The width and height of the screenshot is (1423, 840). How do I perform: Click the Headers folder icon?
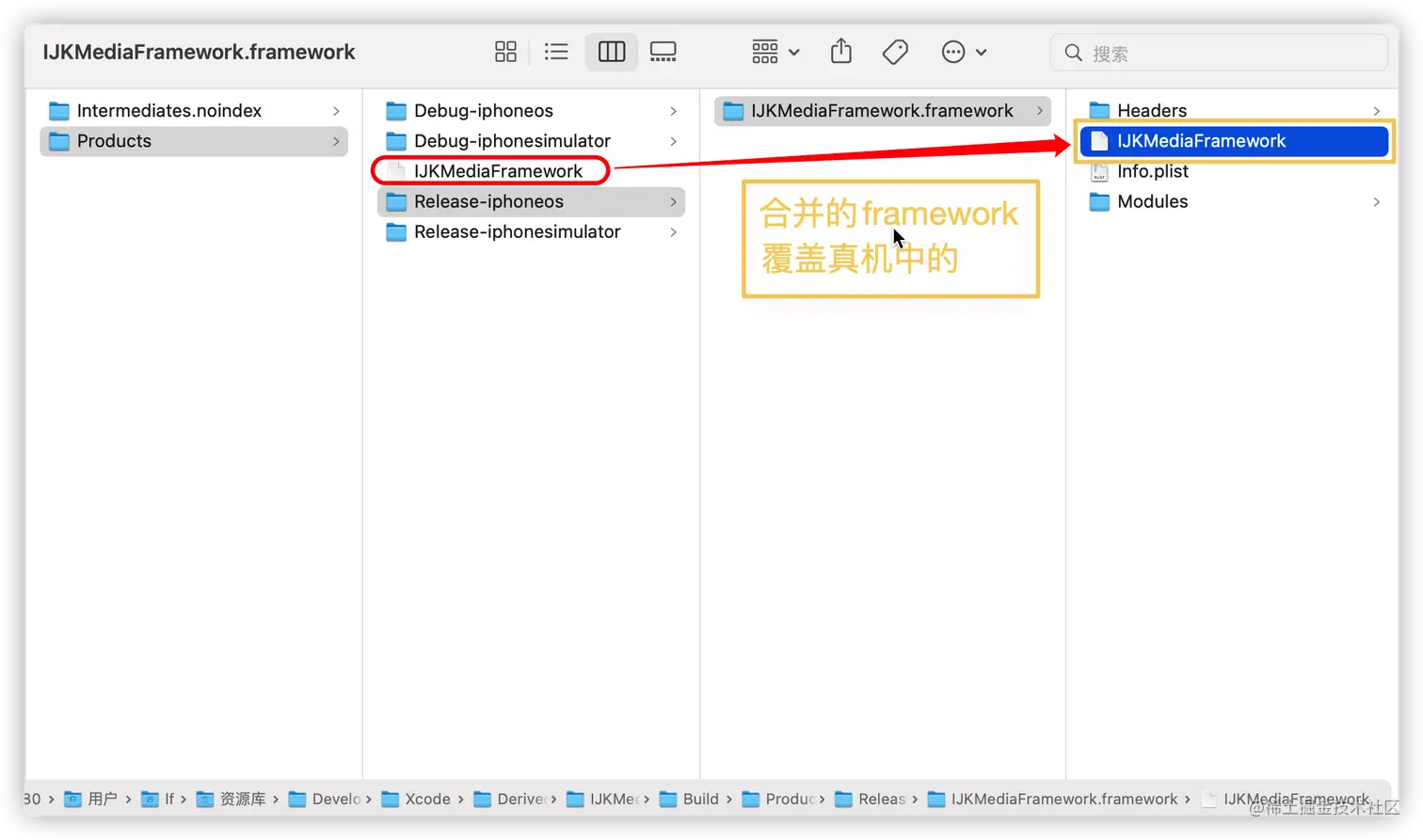(1099, 111)
